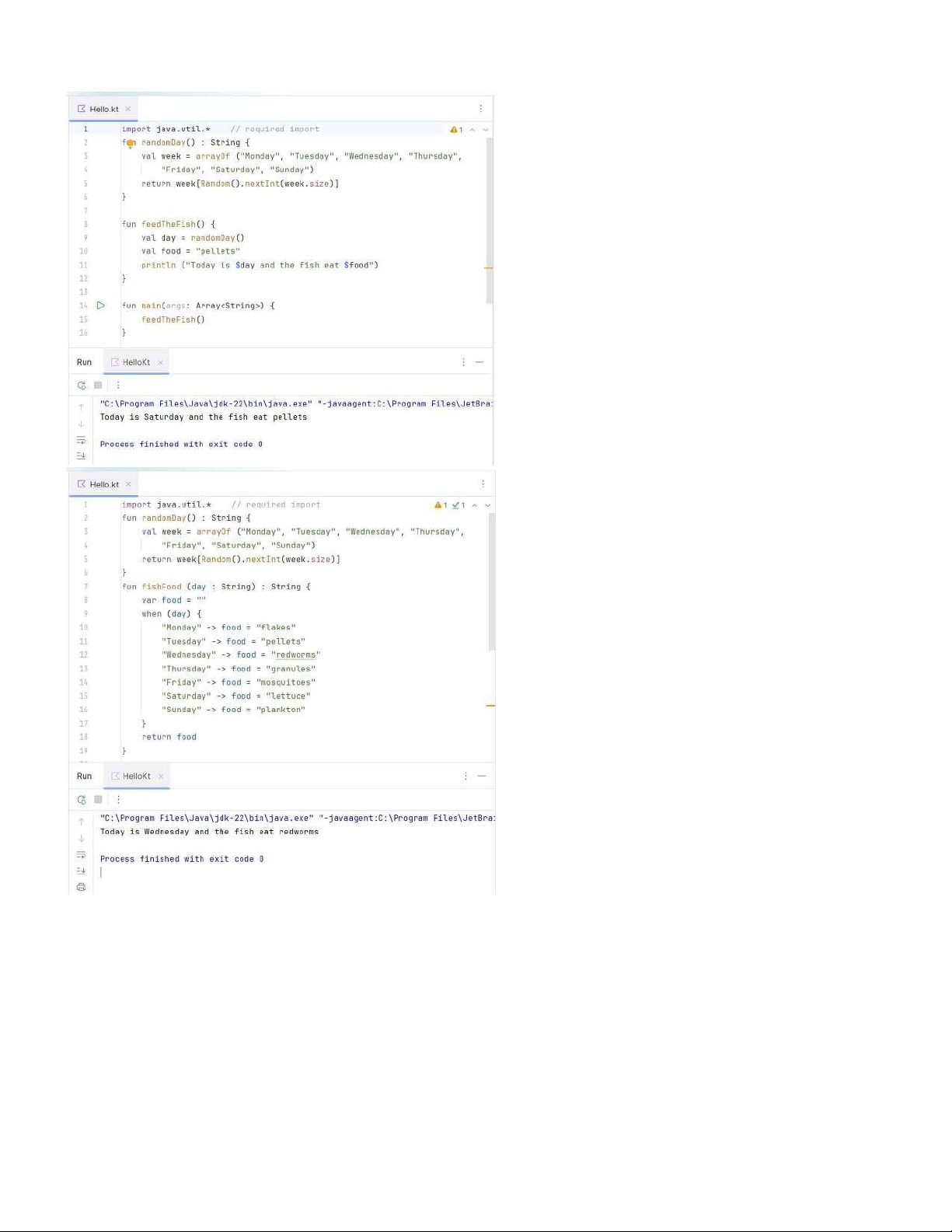Rerun HelloKt in the panel showing Saturday output
The width and height of the screenshot is (952, 1232).
pos(82,386)
